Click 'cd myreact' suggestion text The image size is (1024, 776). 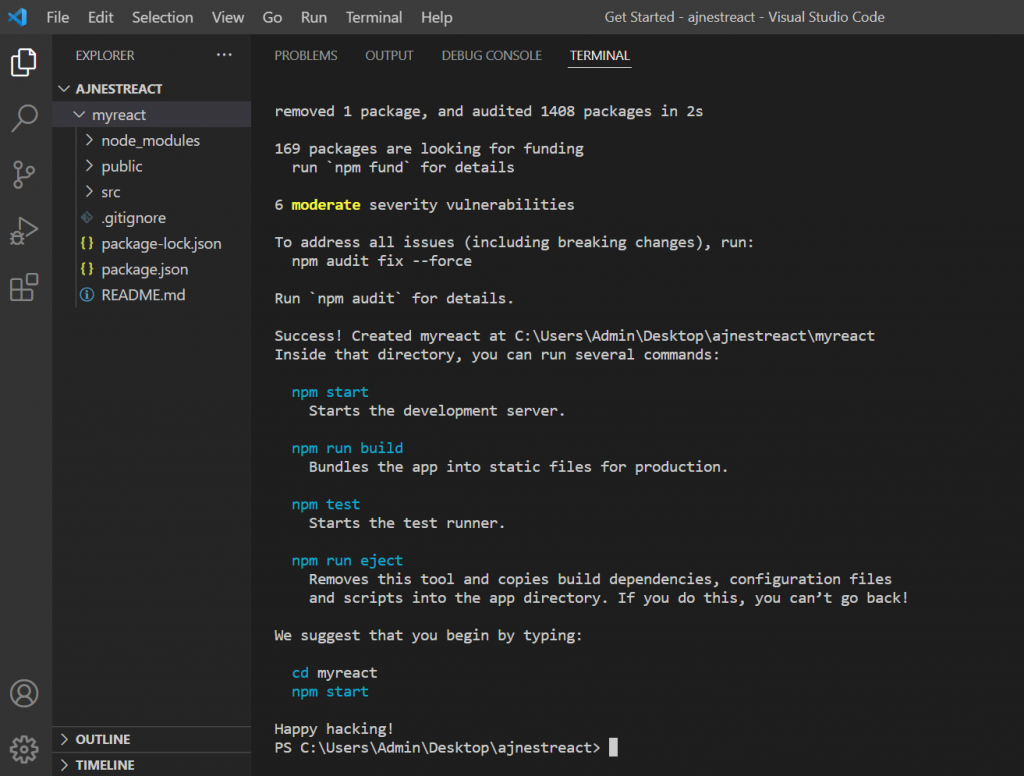(334, 673)
